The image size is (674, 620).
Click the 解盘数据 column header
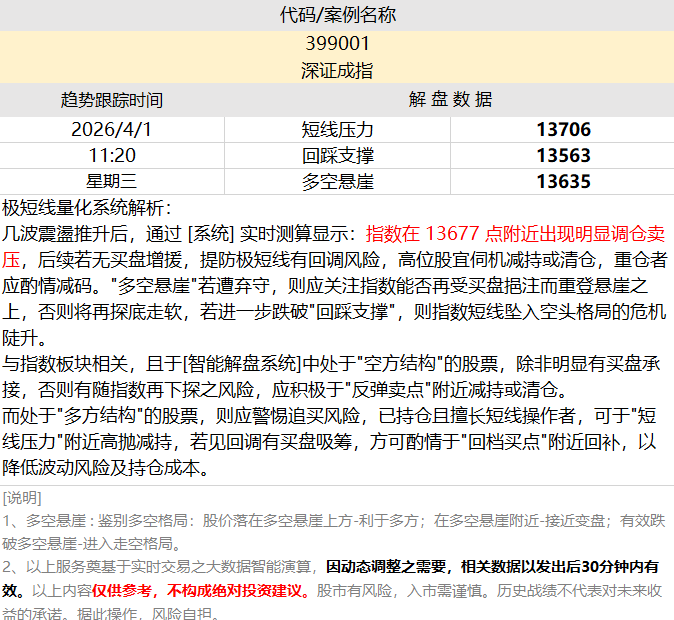tap(450, 100)
